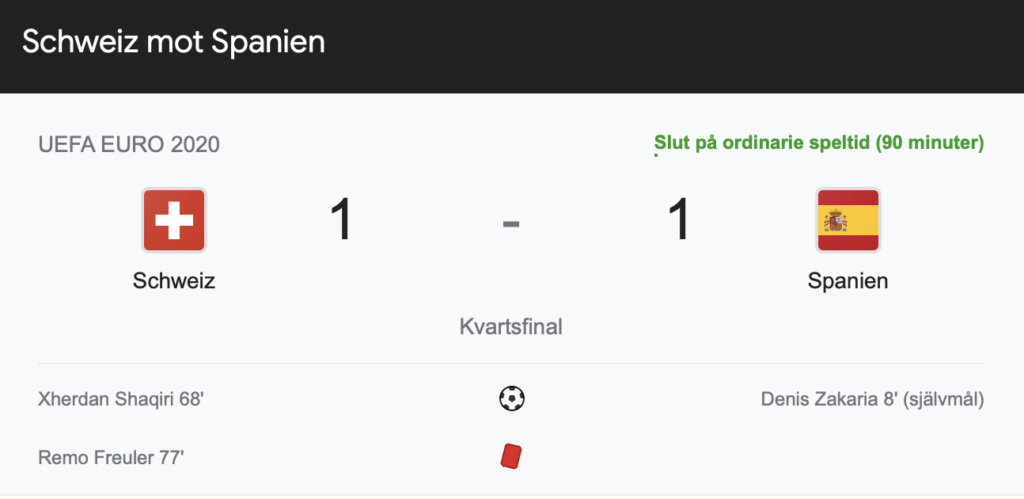
Task: Open the Spanien team name
Action: coord(848,281)
